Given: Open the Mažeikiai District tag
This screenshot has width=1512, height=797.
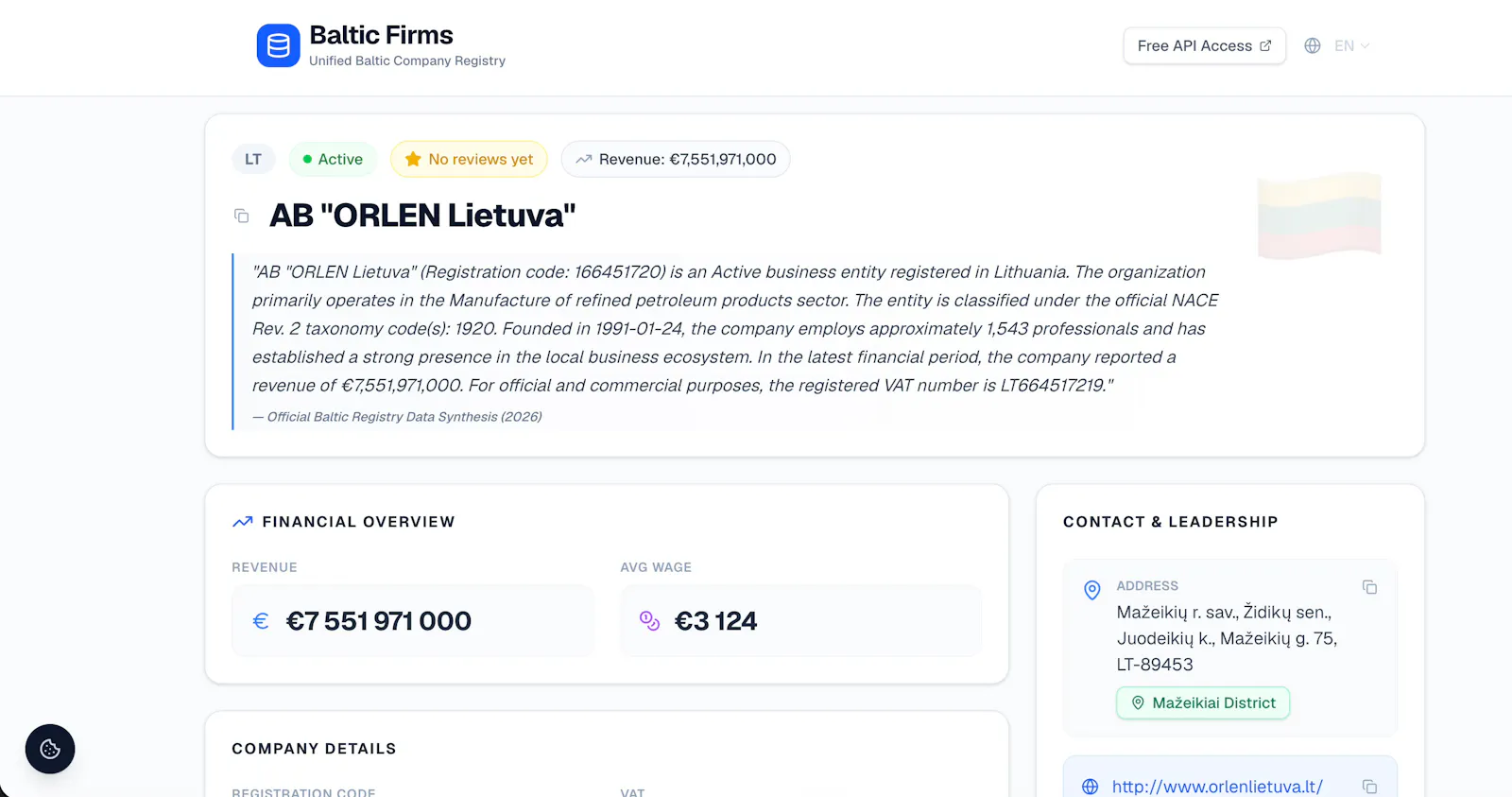Looking at the screenshot, I should 1203,702.
